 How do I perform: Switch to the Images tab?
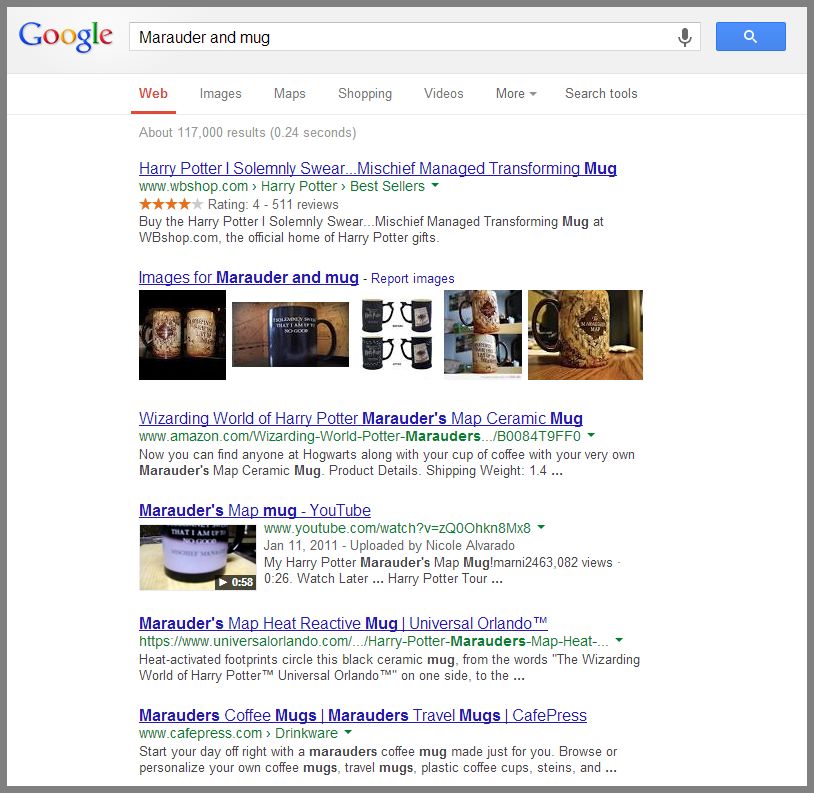(221, 93)
